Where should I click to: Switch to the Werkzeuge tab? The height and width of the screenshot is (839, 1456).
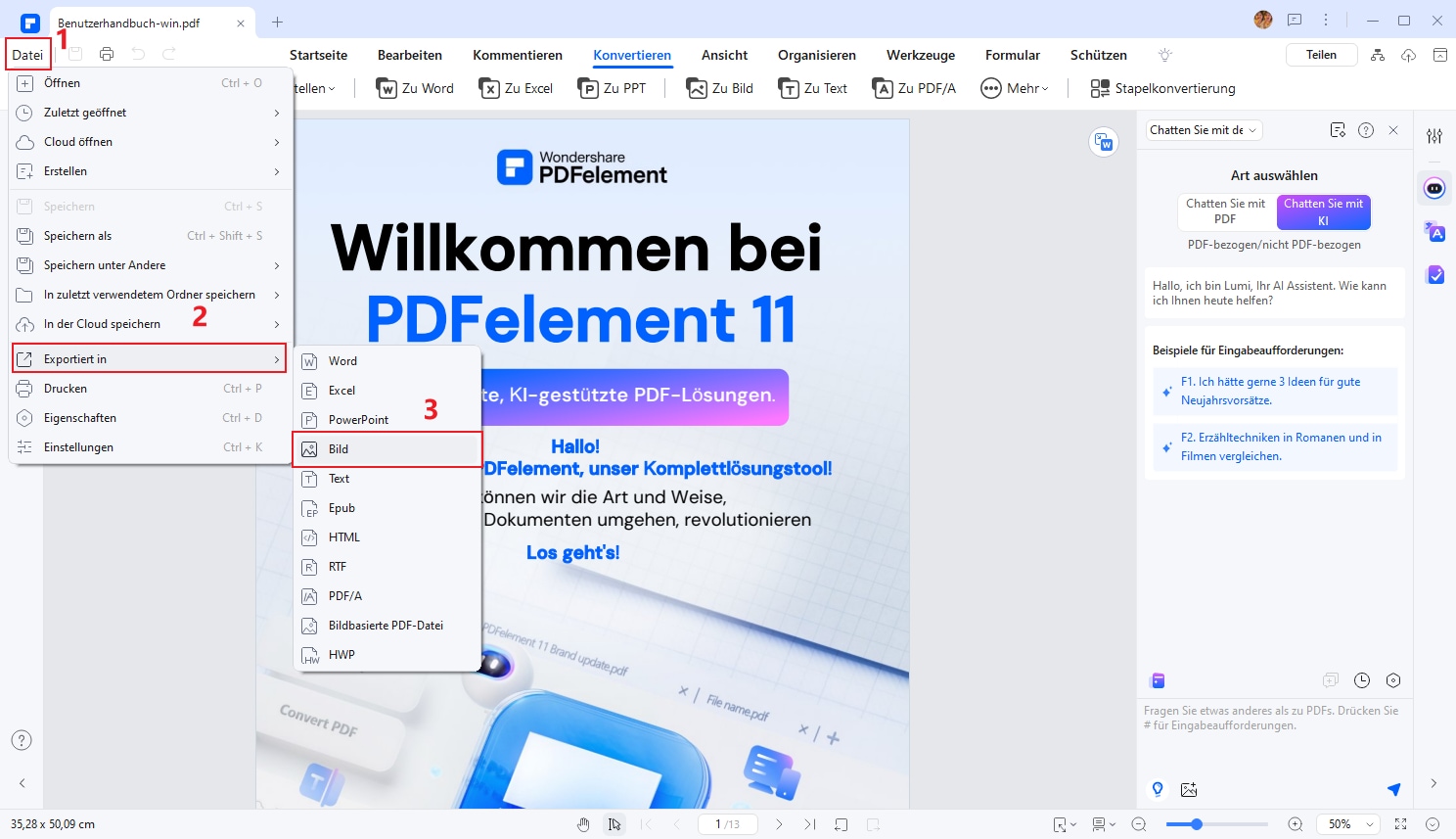921,56
